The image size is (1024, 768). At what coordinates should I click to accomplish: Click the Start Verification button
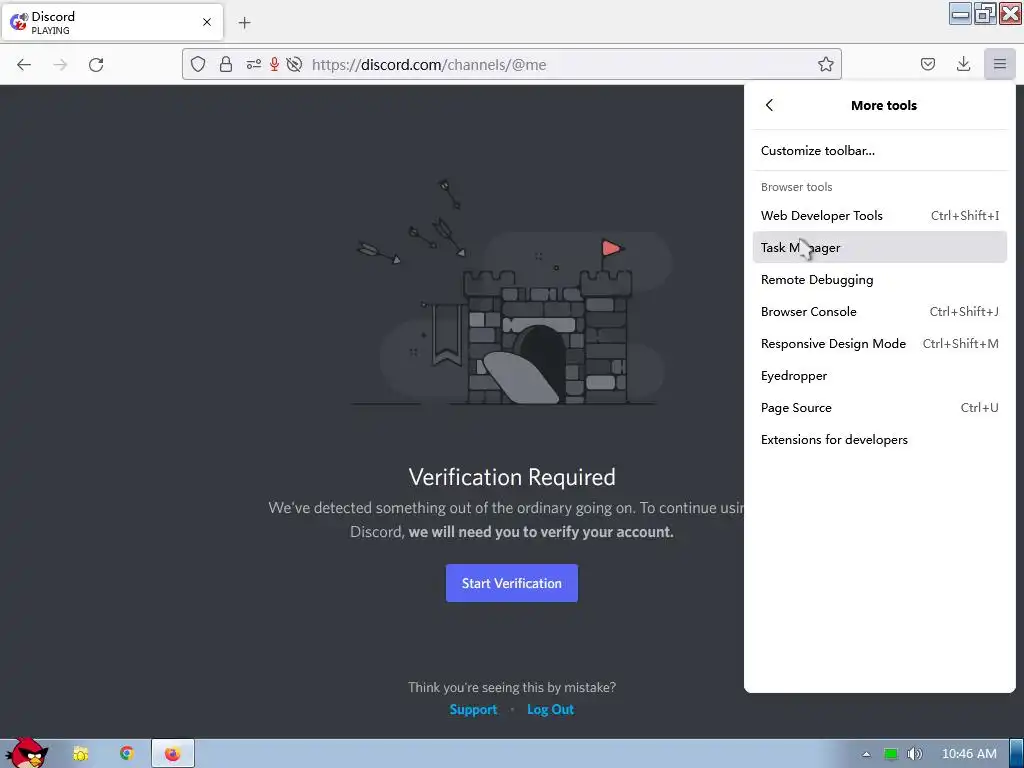(x=511, y=583)
